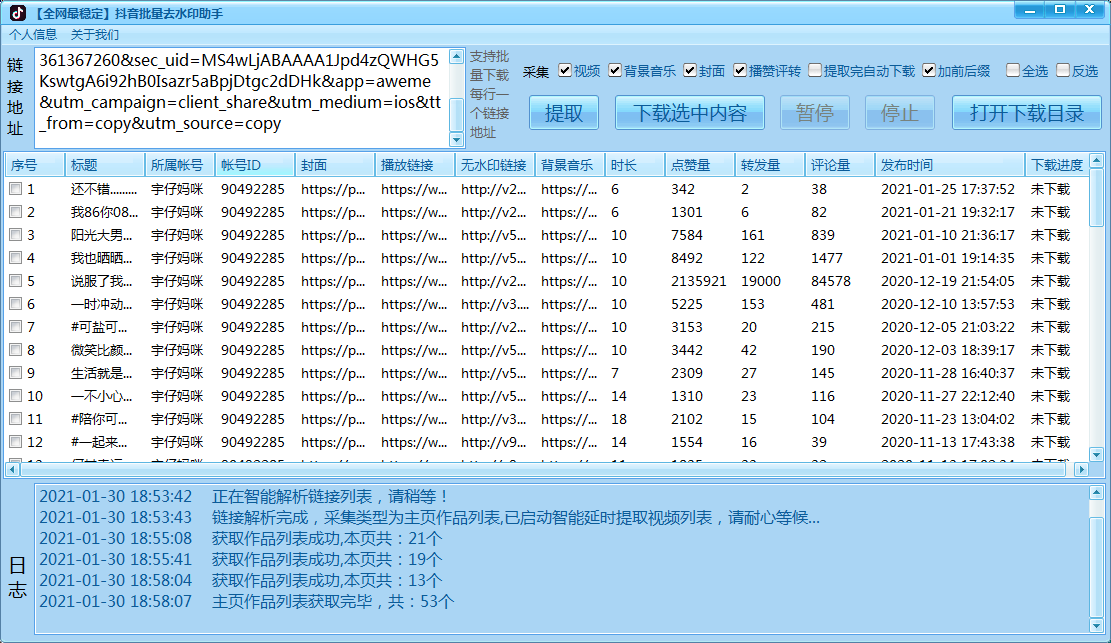The width and height of the screenshot is (1111, 643).
Task: Click the 帐号ID column header
Action: 255,165
